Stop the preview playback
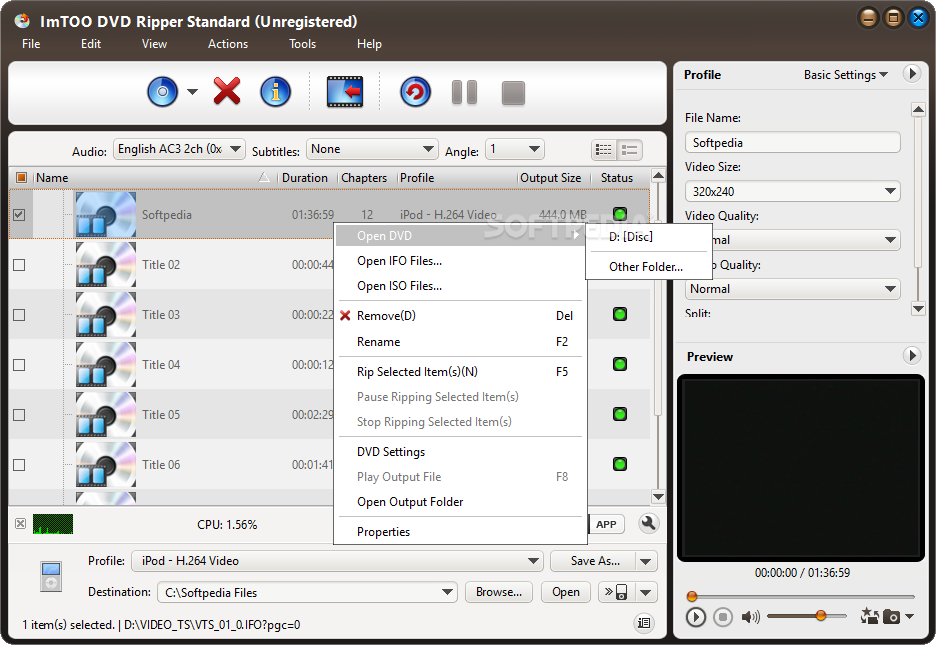Screen dimensions: 936x645 (x=722, y=616)
